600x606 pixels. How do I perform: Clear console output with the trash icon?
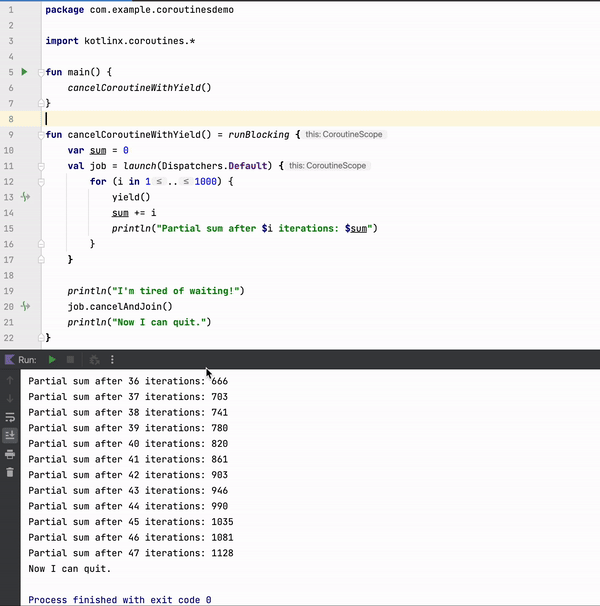click(10, 472)
